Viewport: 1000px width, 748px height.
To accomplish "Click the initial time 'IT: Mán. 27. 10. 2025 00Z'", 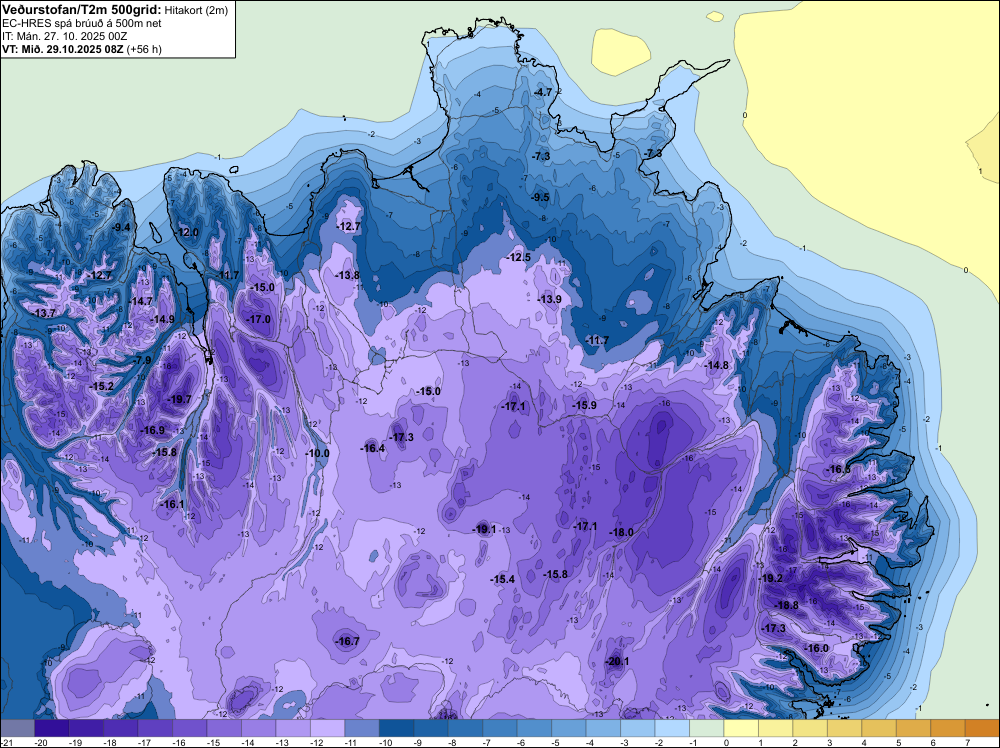I will coord(64,36).
